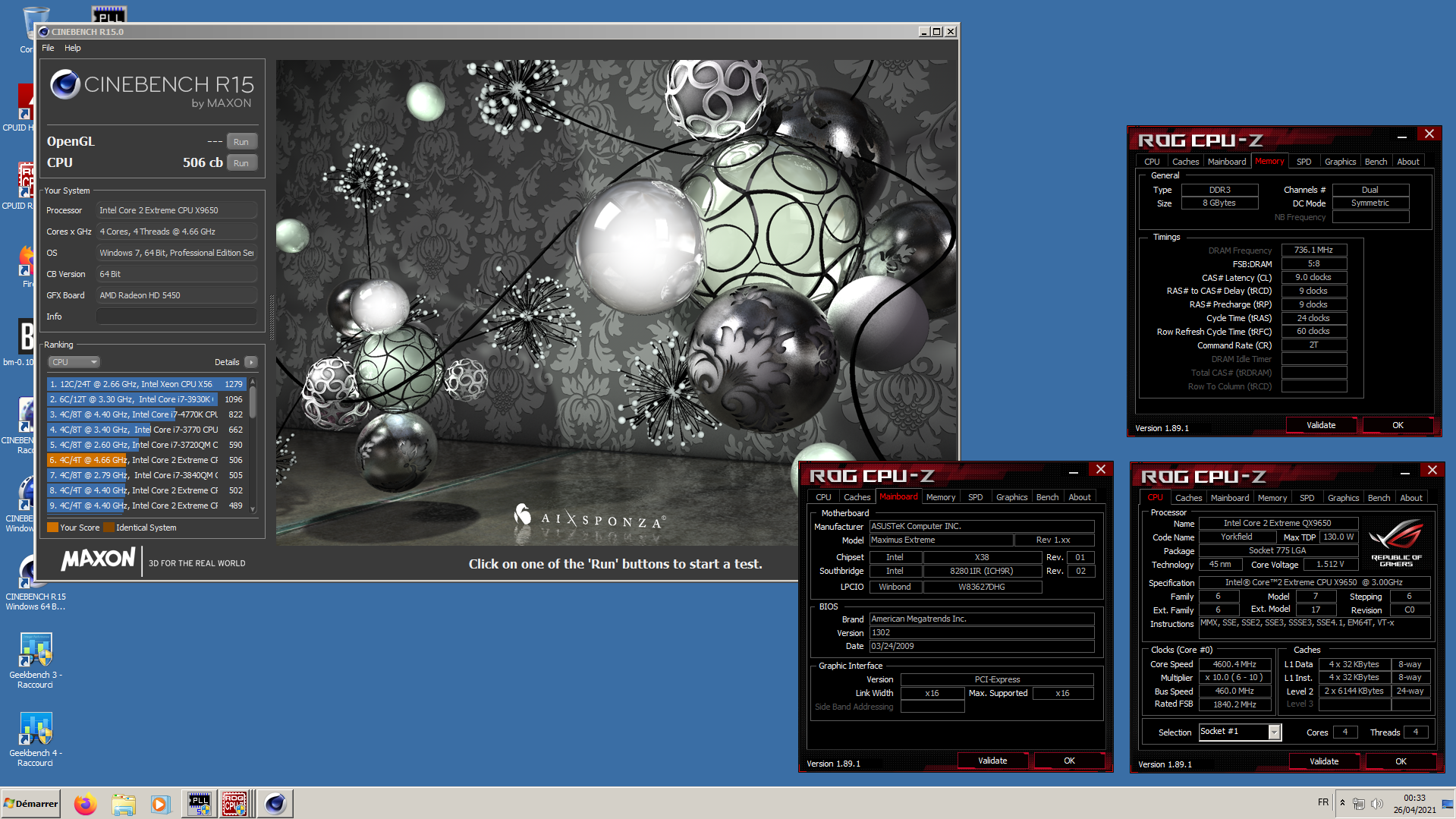Screen dimensions: 1456x819
Task: Select ranking row i7-3840QM
Action: point(146,475)
